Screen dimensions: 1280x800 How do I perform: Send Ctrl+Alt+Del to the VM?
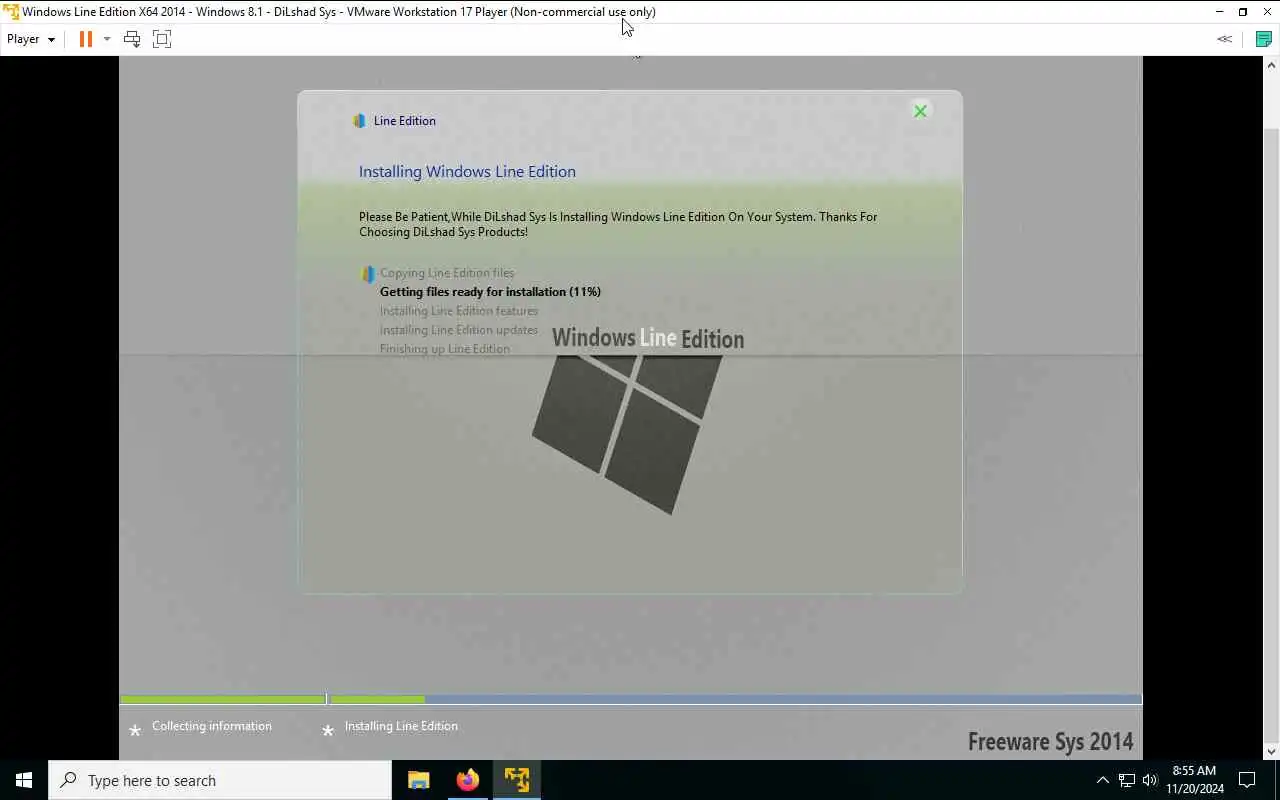[x=132, y=39]
